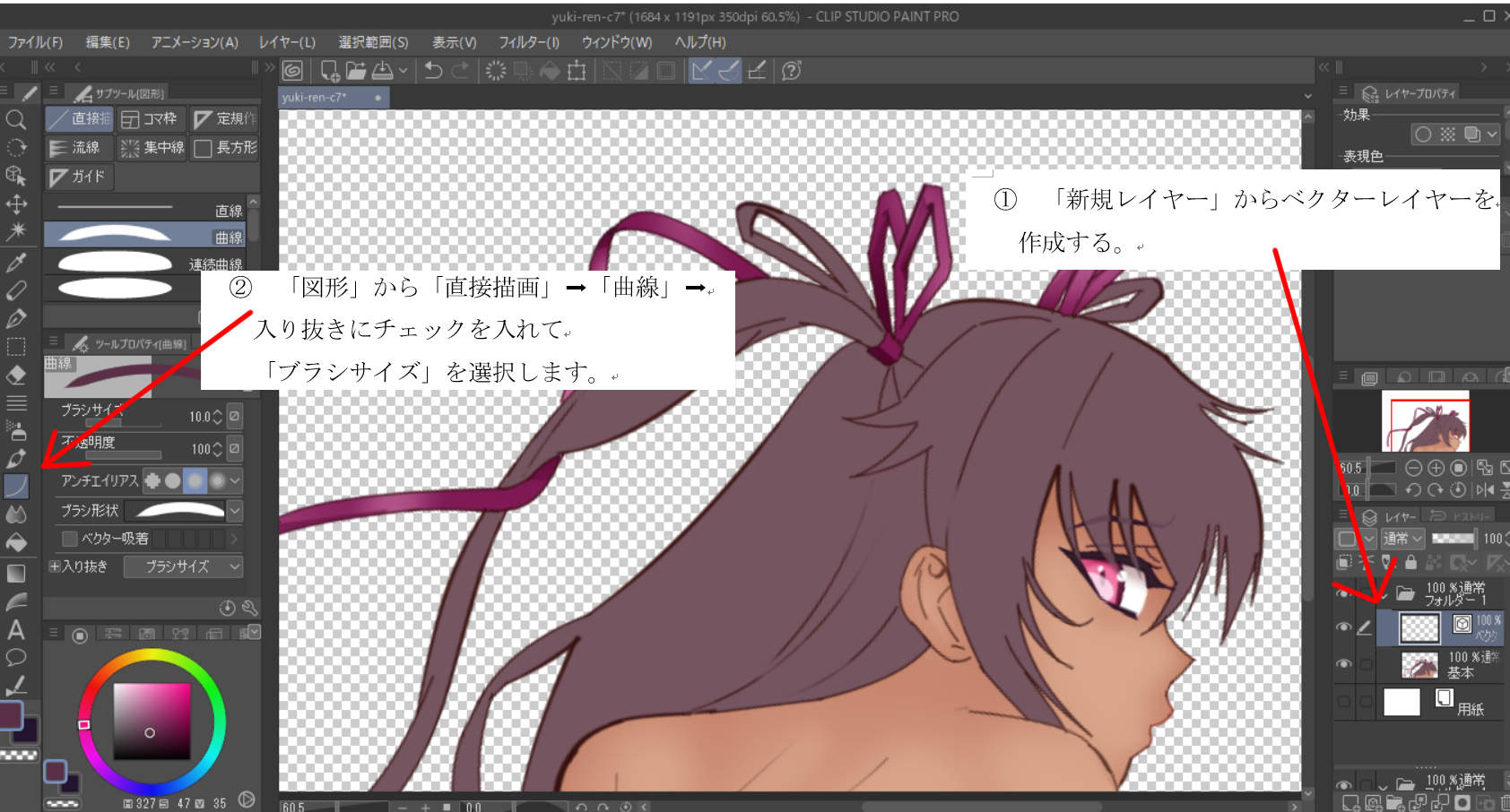Enable the ベクター吸着 checkbox

pos(69,539)
